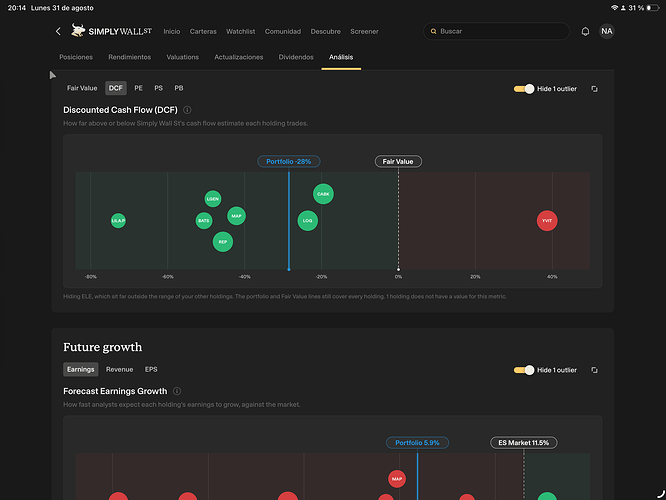Click the 40% axis label
This screenshot has height=500, width=666.
click(x=552, y=277)
